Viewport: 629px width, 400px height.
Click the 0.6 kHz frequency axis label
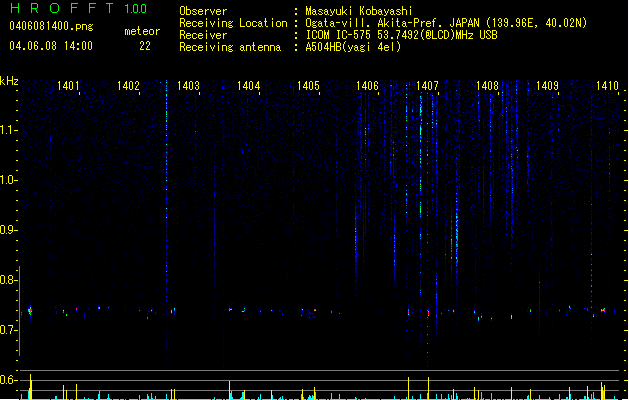click(8, 380)
